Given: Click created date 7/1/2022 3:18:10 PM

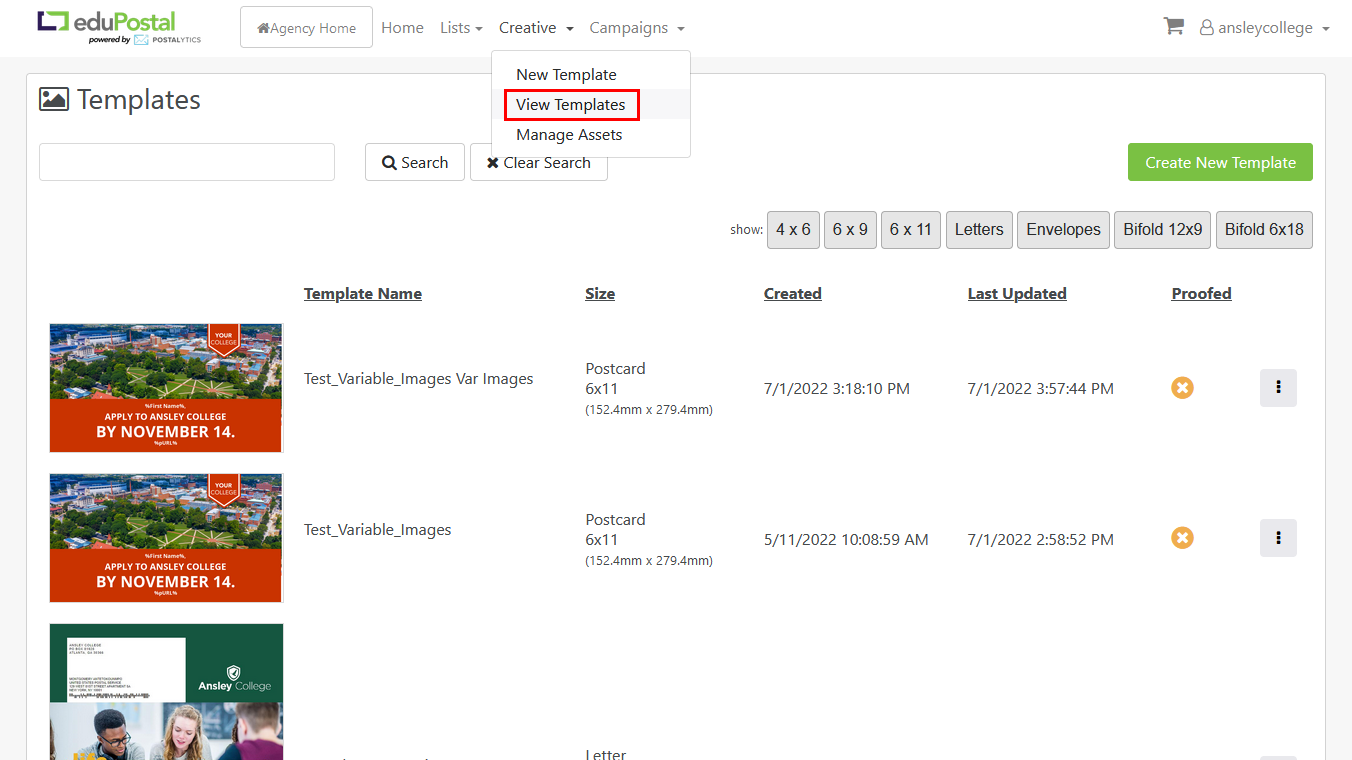Looking at the screenshot, I should (837, 389).
